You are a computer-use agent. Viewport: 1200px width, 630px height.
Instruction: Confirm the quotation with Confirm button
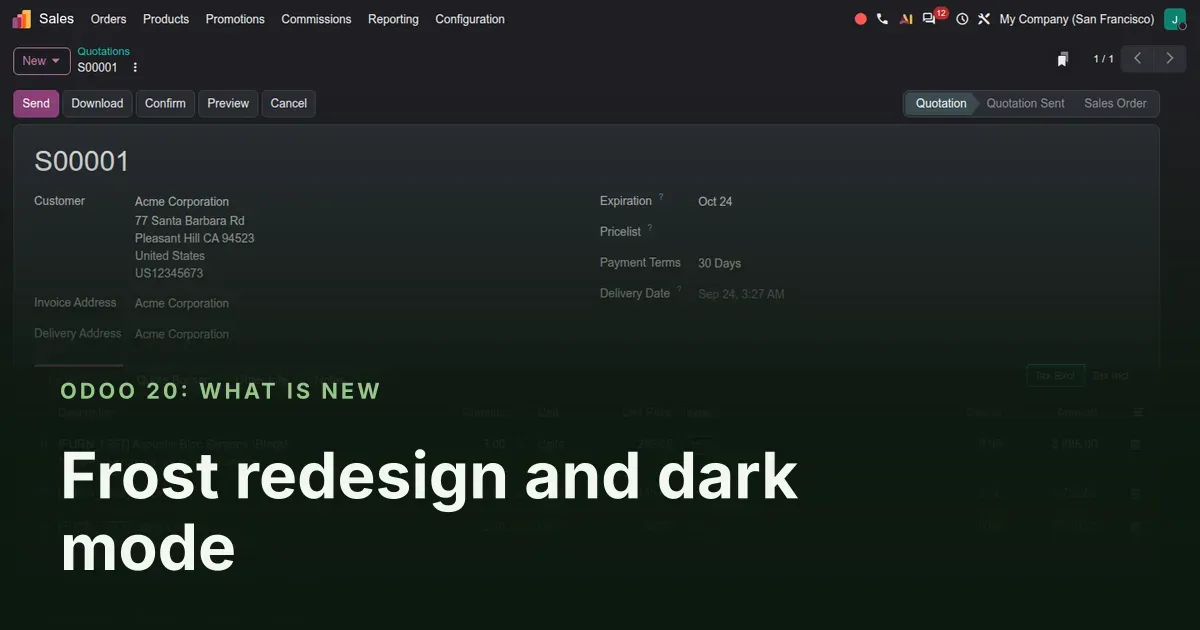(x=165, y=103)
